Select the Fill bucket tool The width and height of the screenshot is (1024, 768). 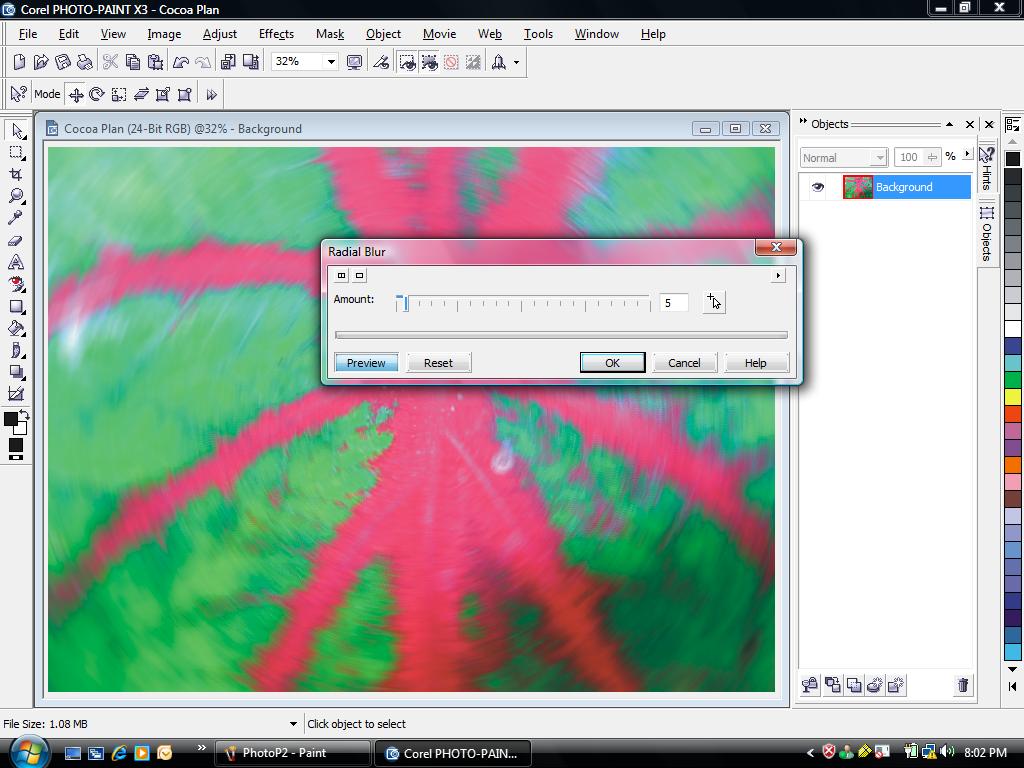(16, 328)
